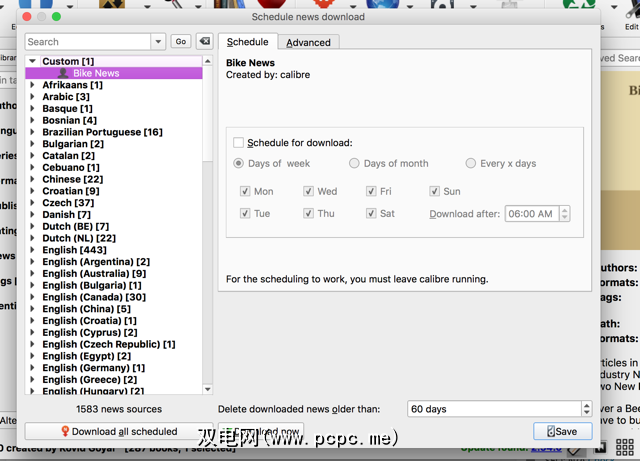Uncheck the Sun day checkbox

[435, 191]
